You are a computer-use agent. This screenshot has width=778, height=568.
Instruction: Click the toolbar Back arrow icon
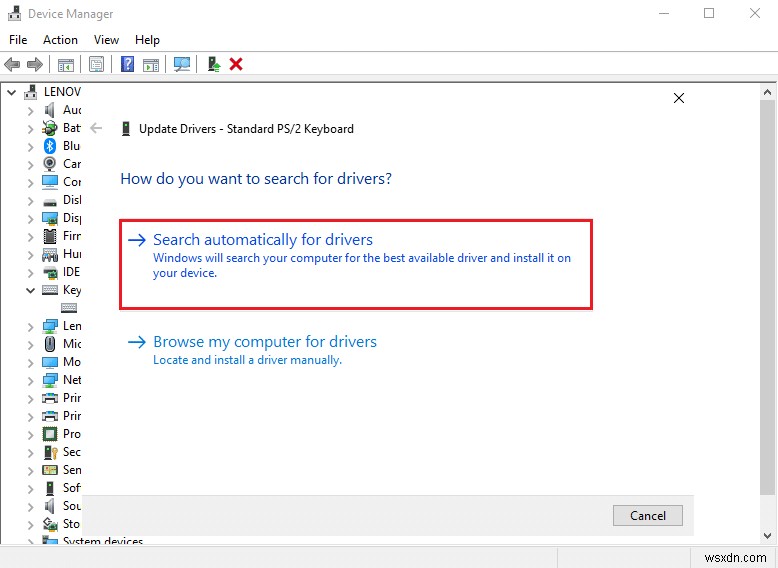(12, 64)
